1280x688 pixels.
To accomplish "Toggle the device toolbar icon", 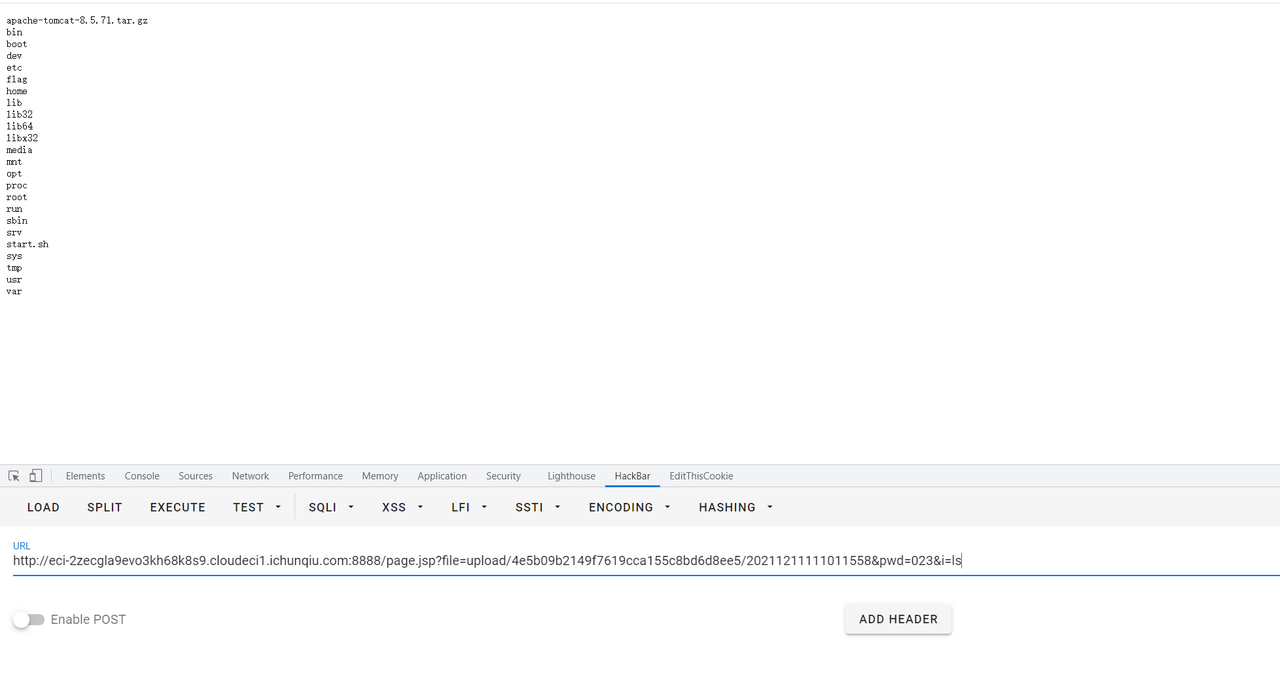I will pyautogui.click(x=36, y=476).
